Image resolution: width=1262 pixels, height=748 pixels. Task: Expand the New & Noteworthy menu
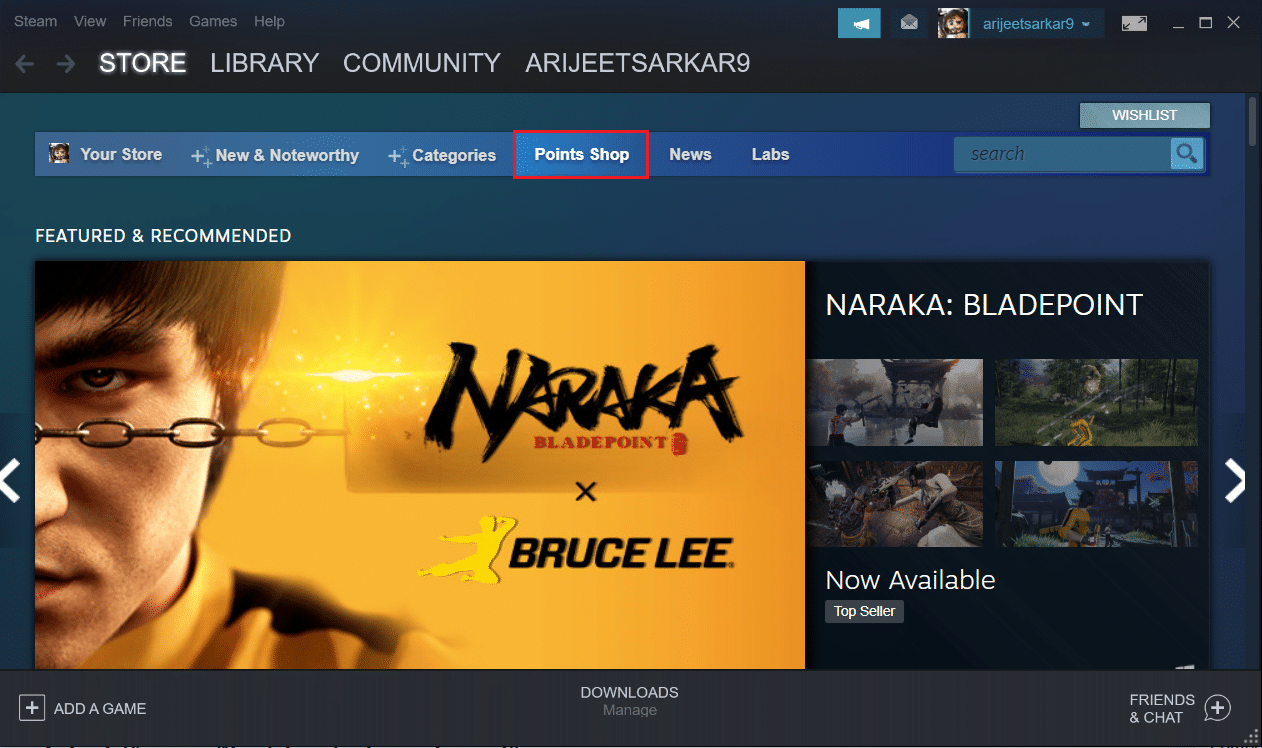276,155
